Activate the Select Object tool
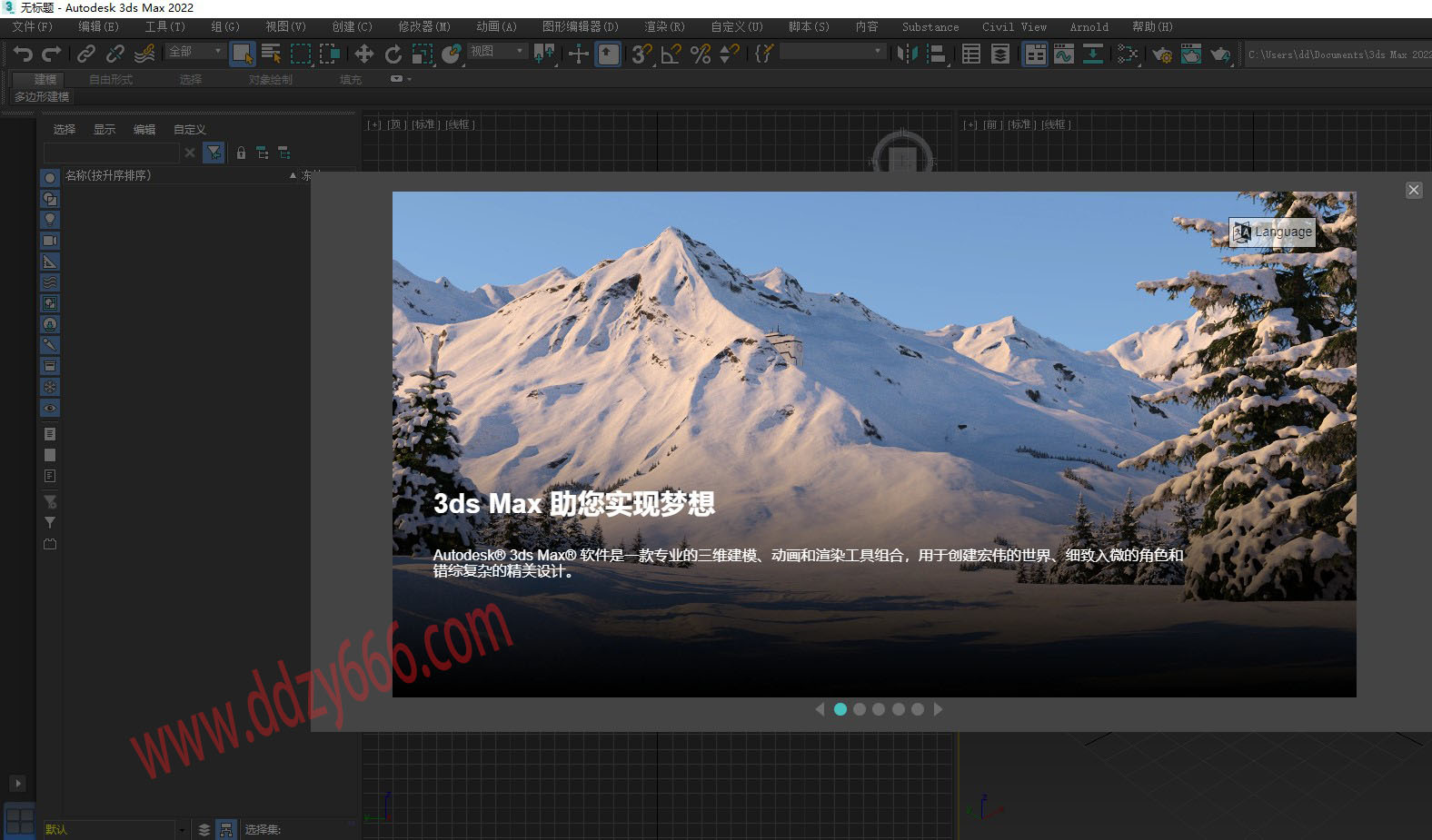This screenshot has width=1432, height=840. pos(243,54)
